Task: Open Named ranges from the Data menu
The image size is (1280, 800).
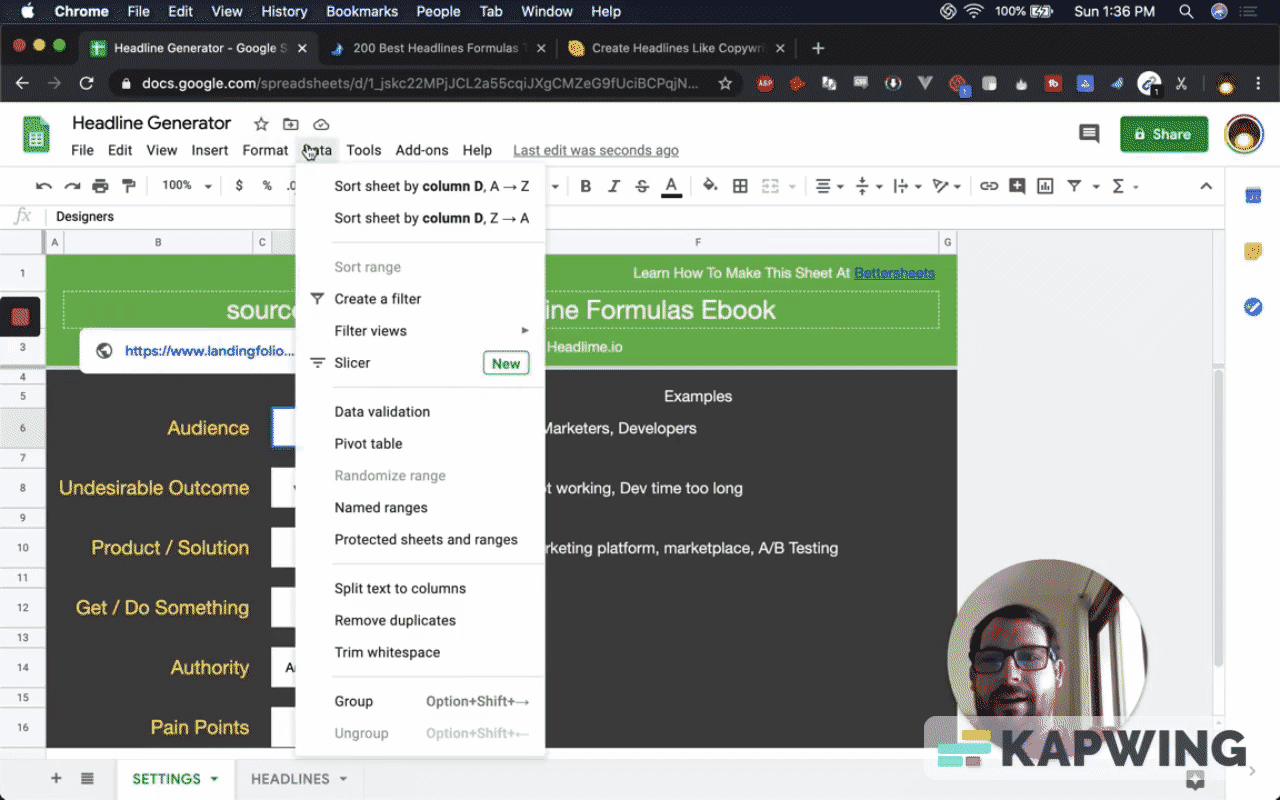Action: 420,508
